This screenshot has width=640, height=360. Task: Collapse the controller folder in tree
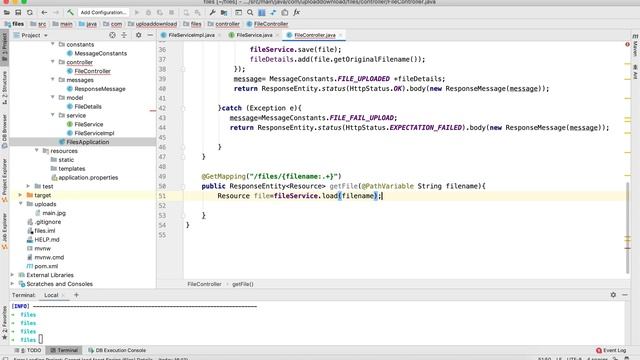53,62
